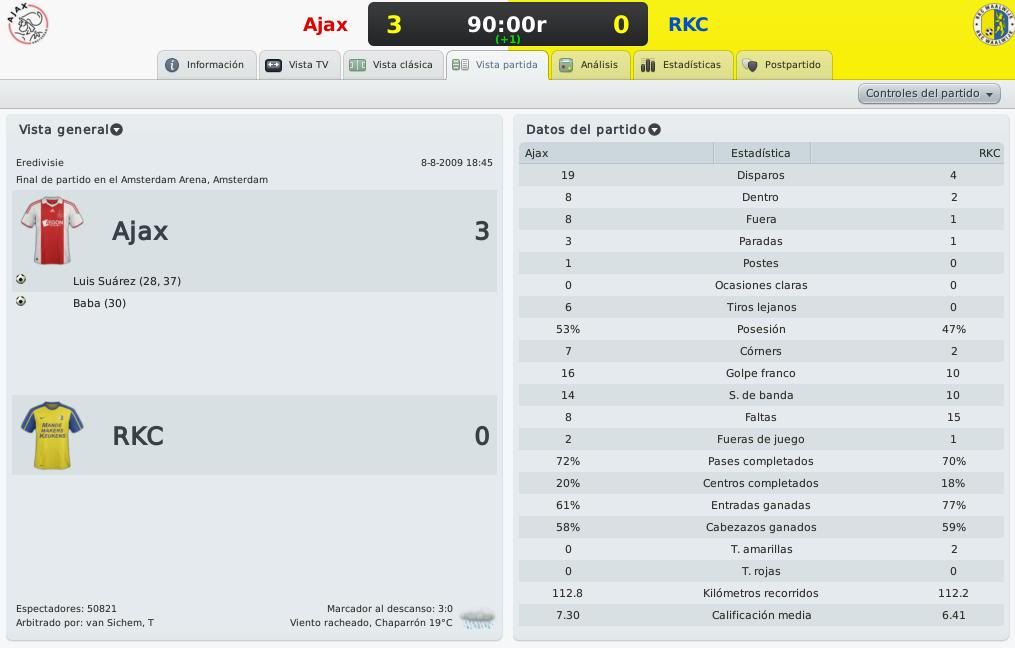Expand the Vista general panel menu
The height and width of the screenshot is (648, 1015).
[117, 130]
